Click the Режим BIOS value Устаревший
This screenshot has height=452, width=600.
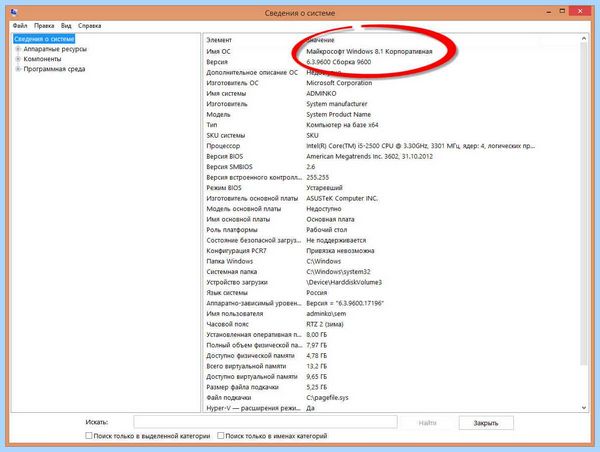[x=324, y=188]
